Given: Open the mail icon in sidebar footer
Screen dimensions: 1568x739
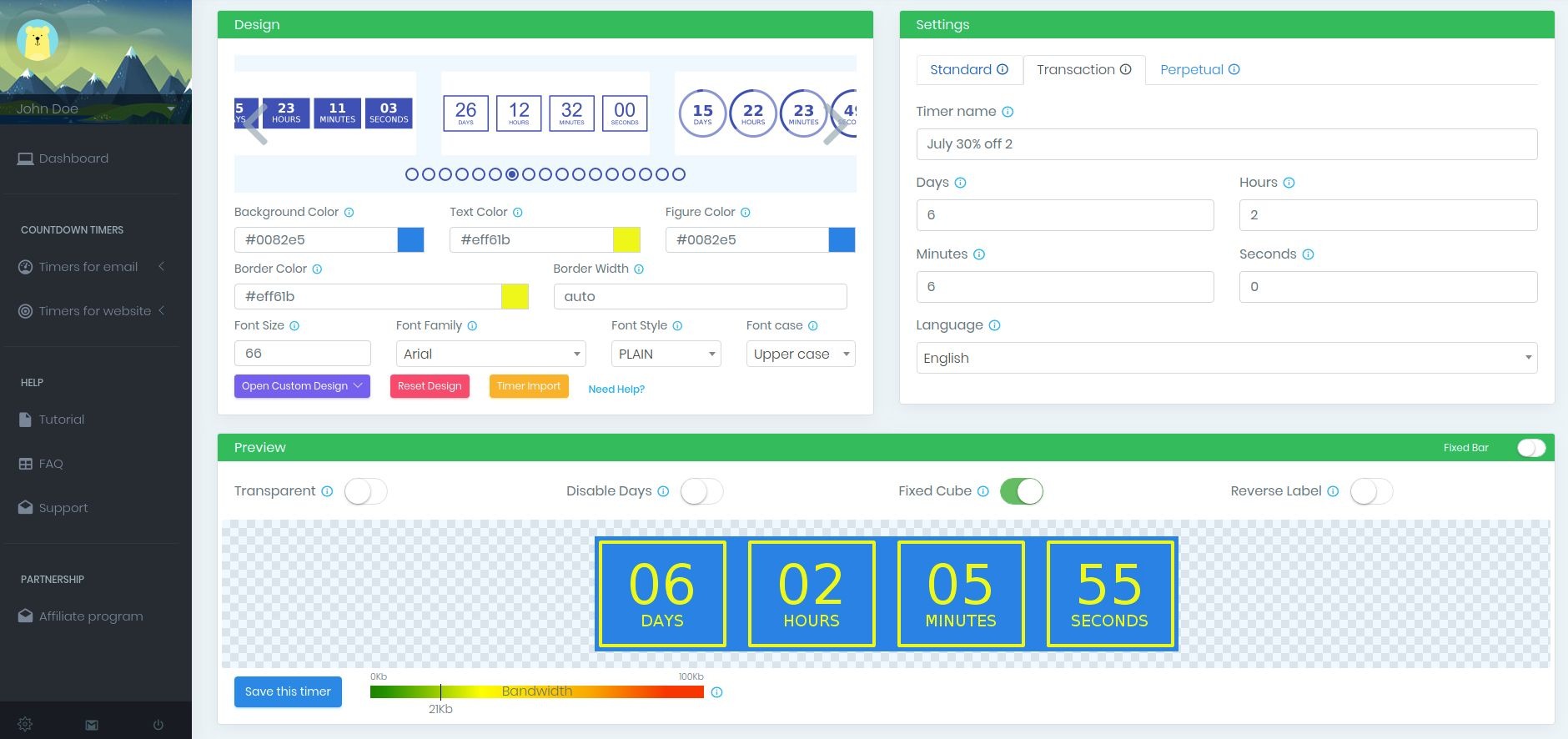Looking at the screenshot, I should (92, 725).
